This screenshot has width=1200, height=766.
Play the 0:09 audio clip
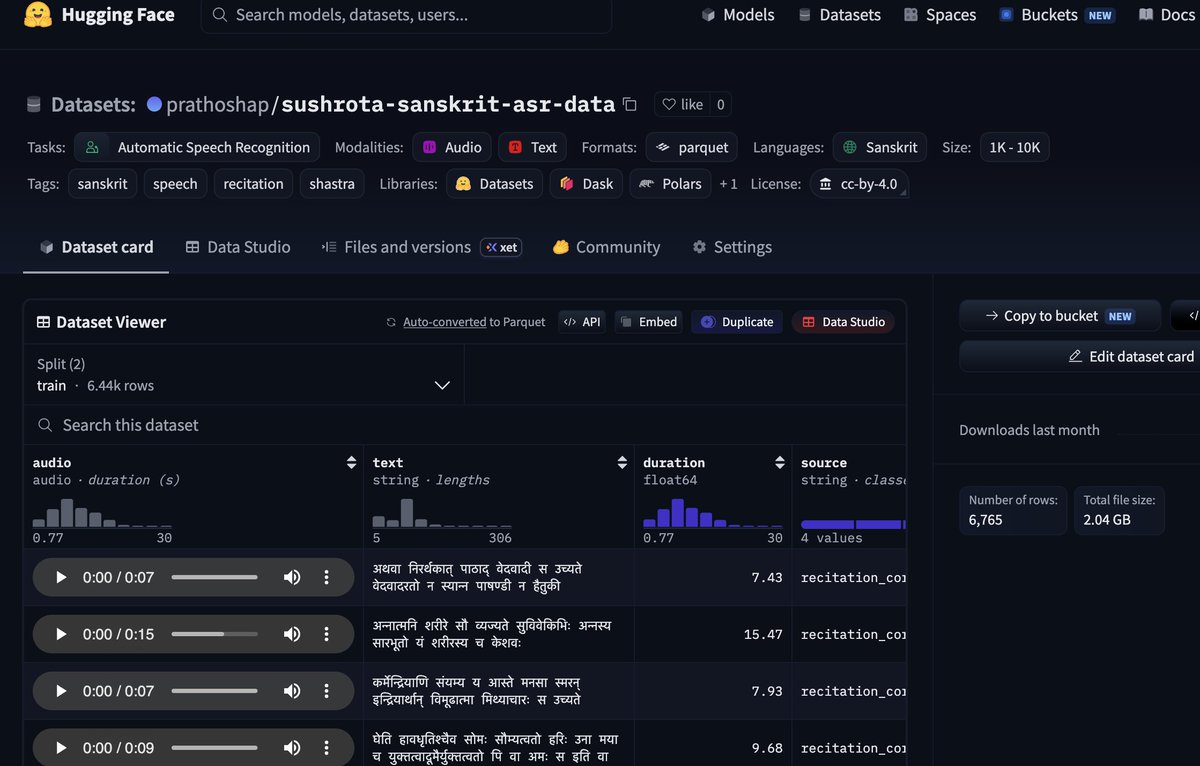(x=60, y=748)
